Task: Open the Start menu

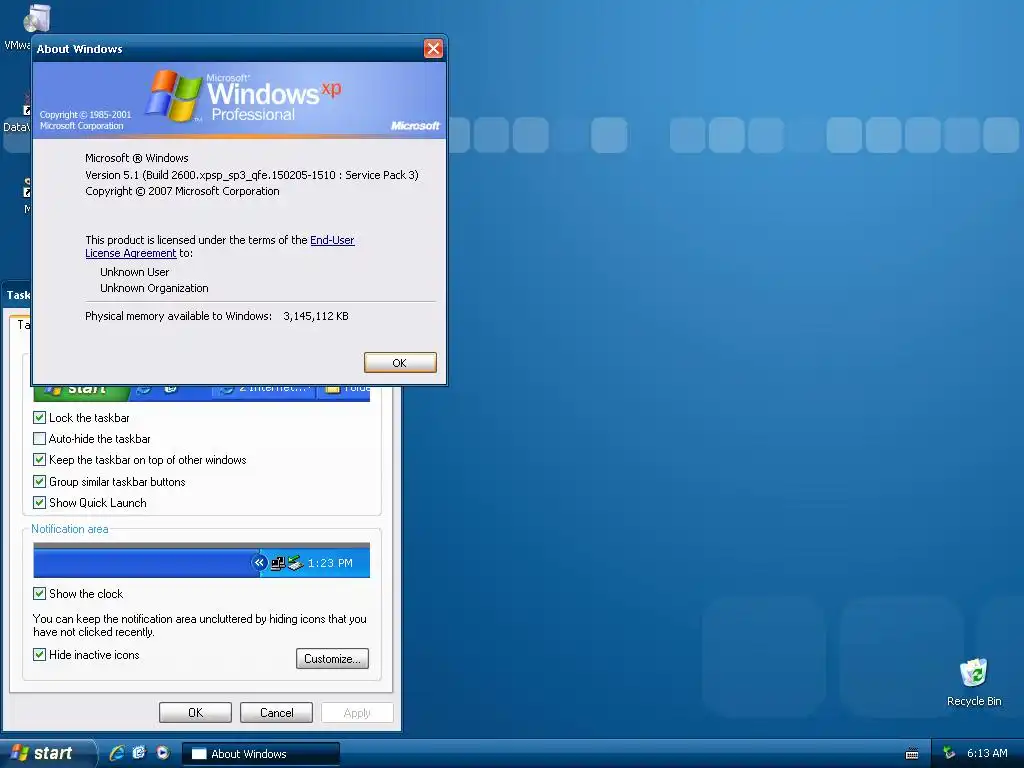Action: (46, 754)
